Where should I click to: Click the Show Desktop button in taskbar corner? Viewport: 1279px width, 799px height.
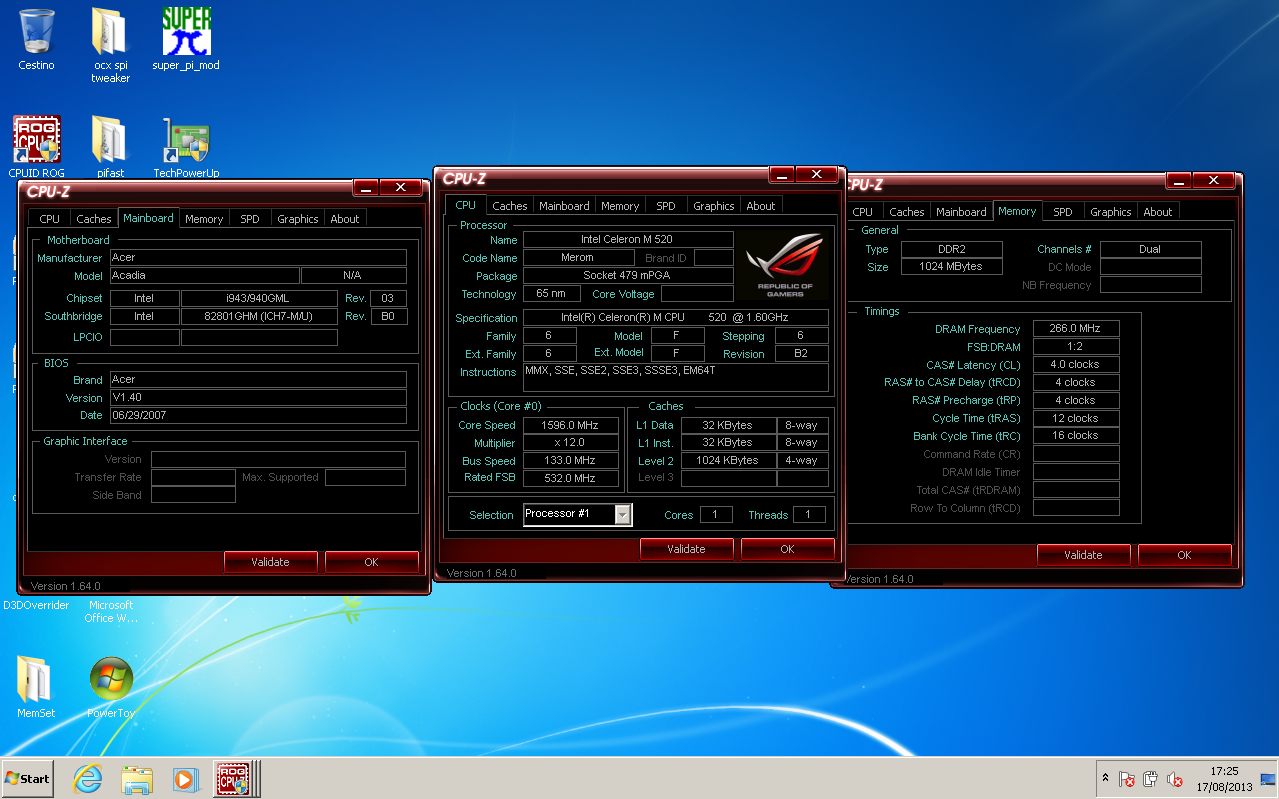tap(1269, 778)
